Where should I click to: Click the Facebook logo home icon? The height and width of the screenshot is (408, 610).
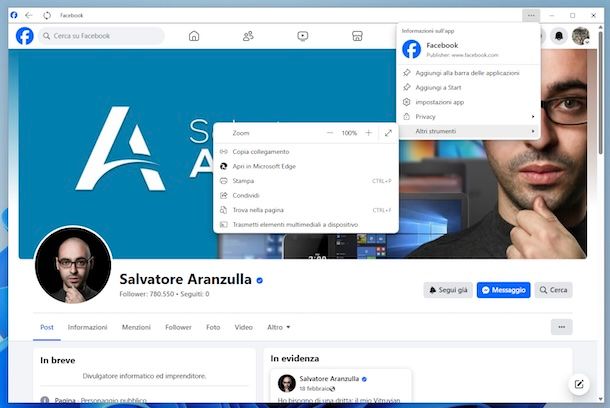[24, 36]
